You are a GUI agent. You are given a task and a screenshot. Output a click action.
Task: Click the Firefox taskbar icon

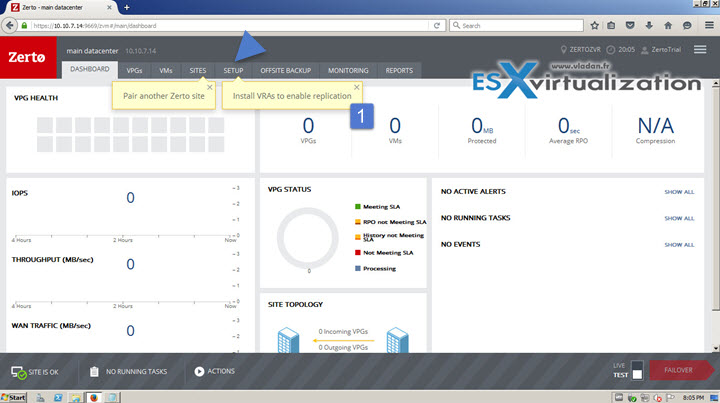coord(94,397)
